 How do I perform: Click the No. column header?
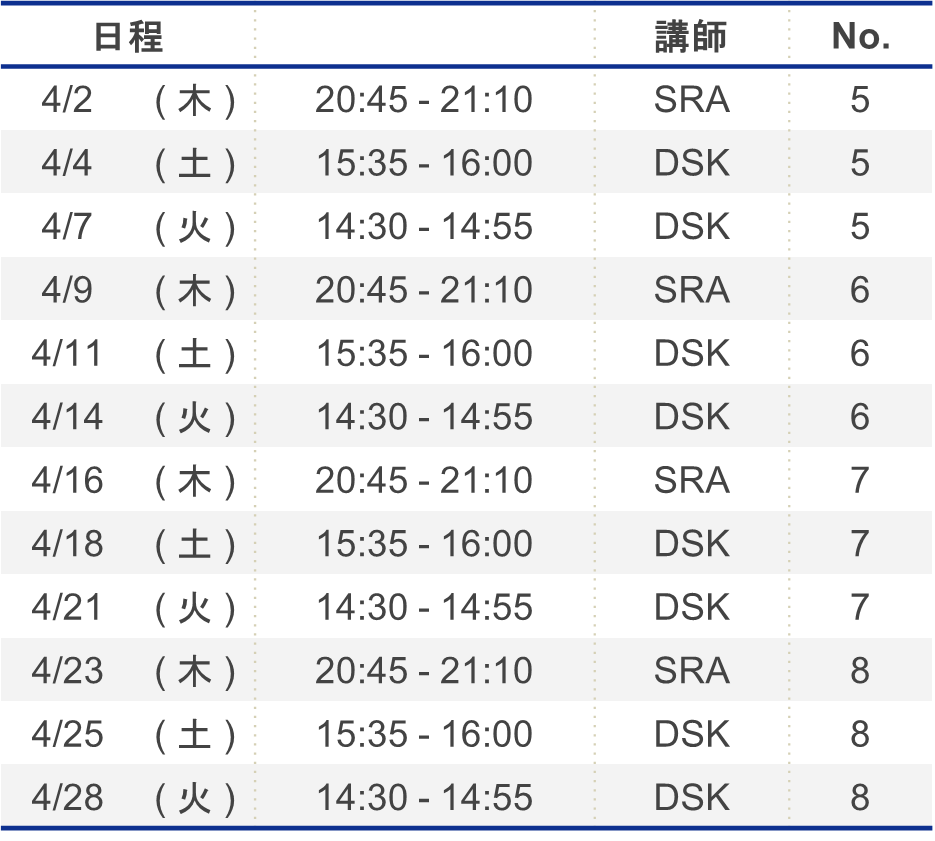[860, 37]
